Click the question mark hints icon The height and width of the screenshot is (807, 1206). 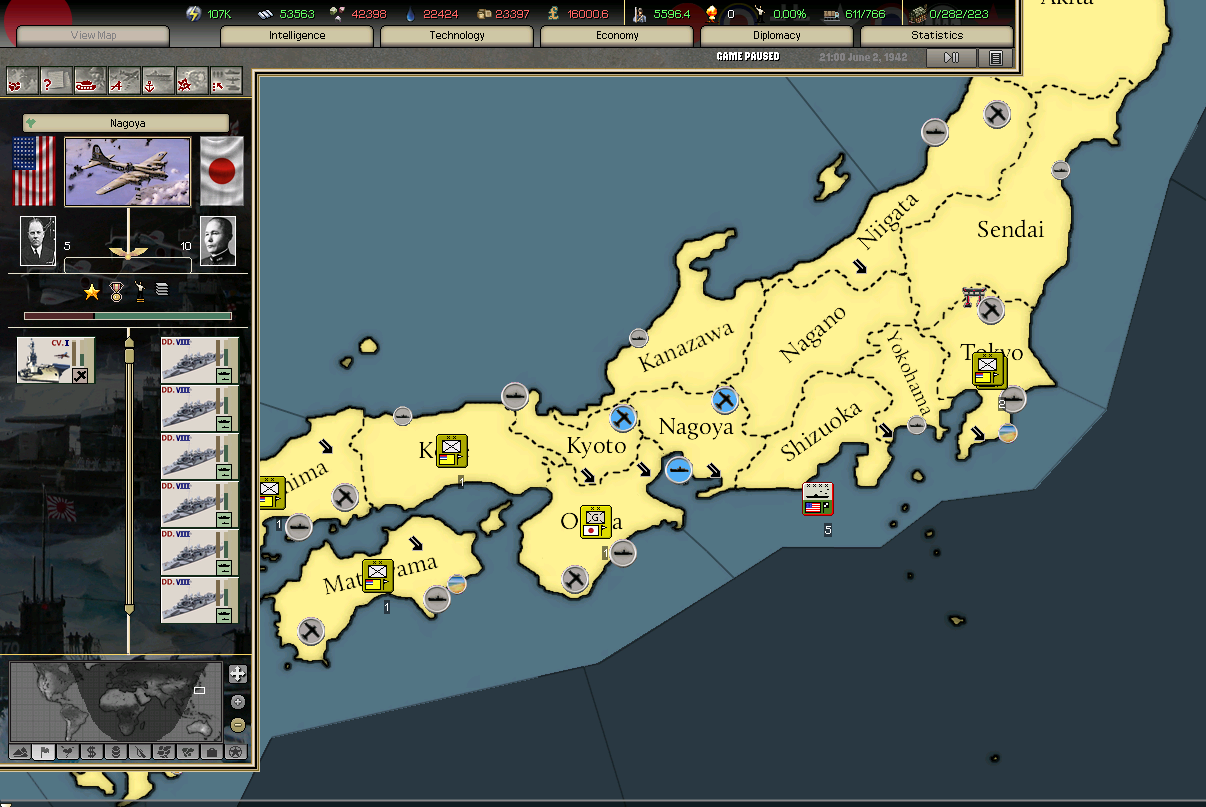tap(56, 80)
